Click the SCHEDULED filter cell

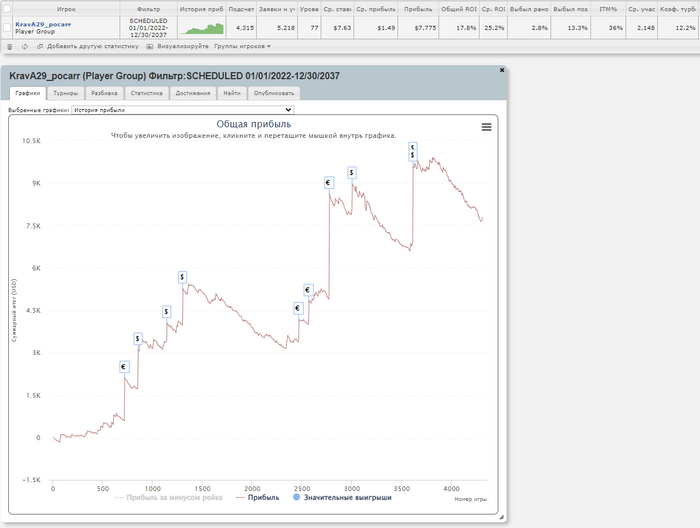(148, 28)
